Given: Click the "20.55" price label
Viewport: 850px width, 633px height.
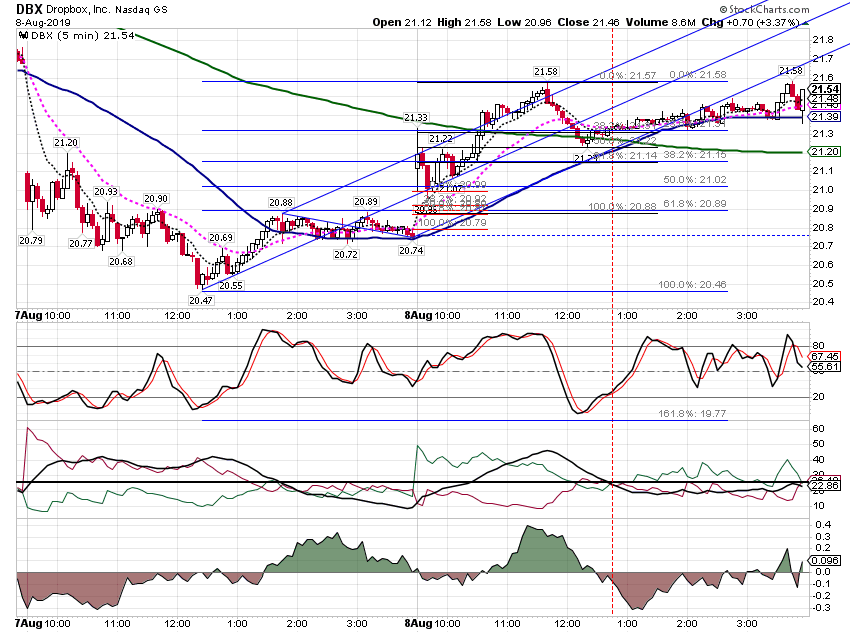Looking at the screenshot, I should [x=230, y=286].
